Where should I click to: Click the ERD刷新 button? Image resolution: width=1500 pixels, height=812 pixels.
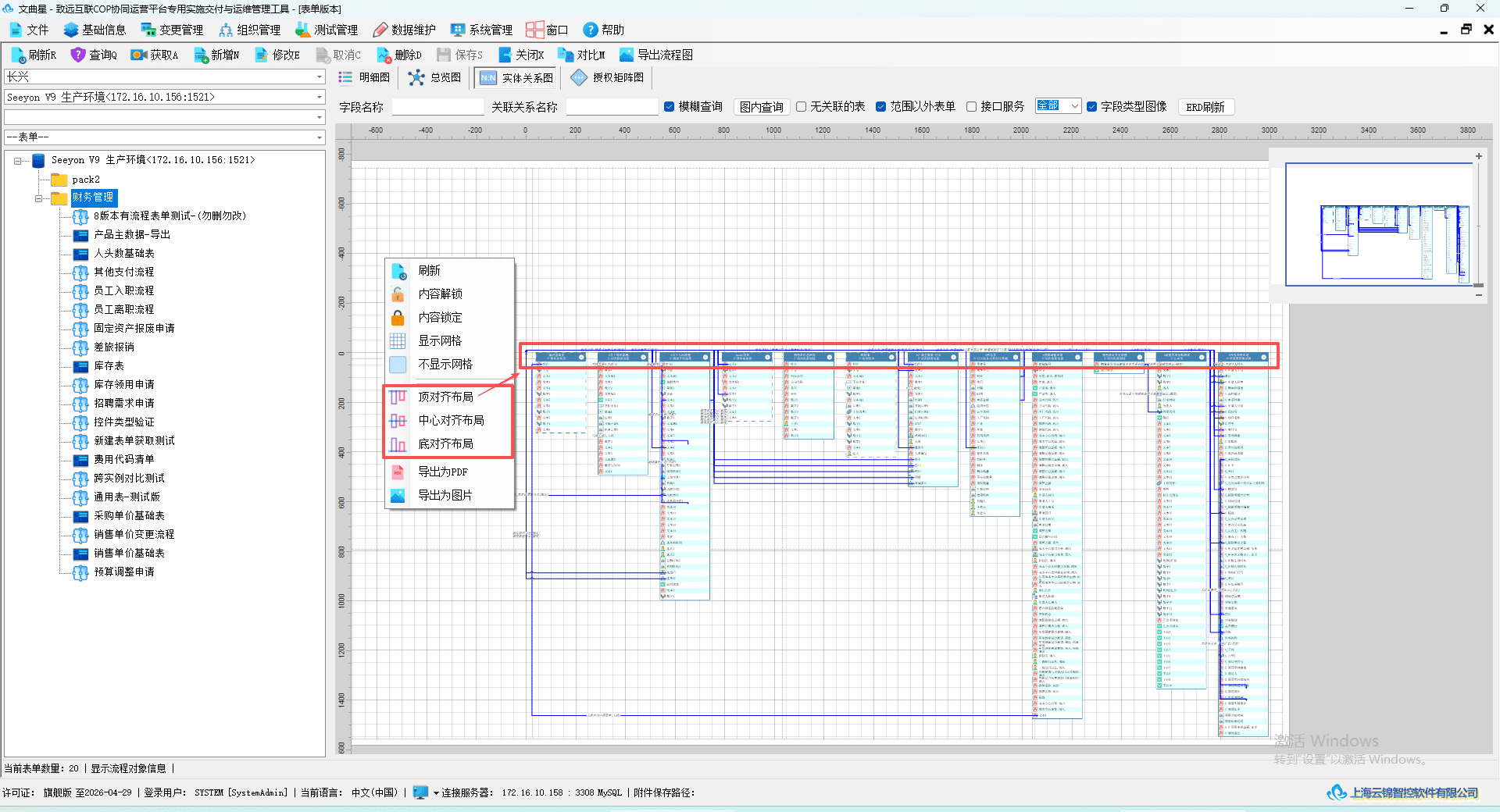click(x=1205, y=107)
